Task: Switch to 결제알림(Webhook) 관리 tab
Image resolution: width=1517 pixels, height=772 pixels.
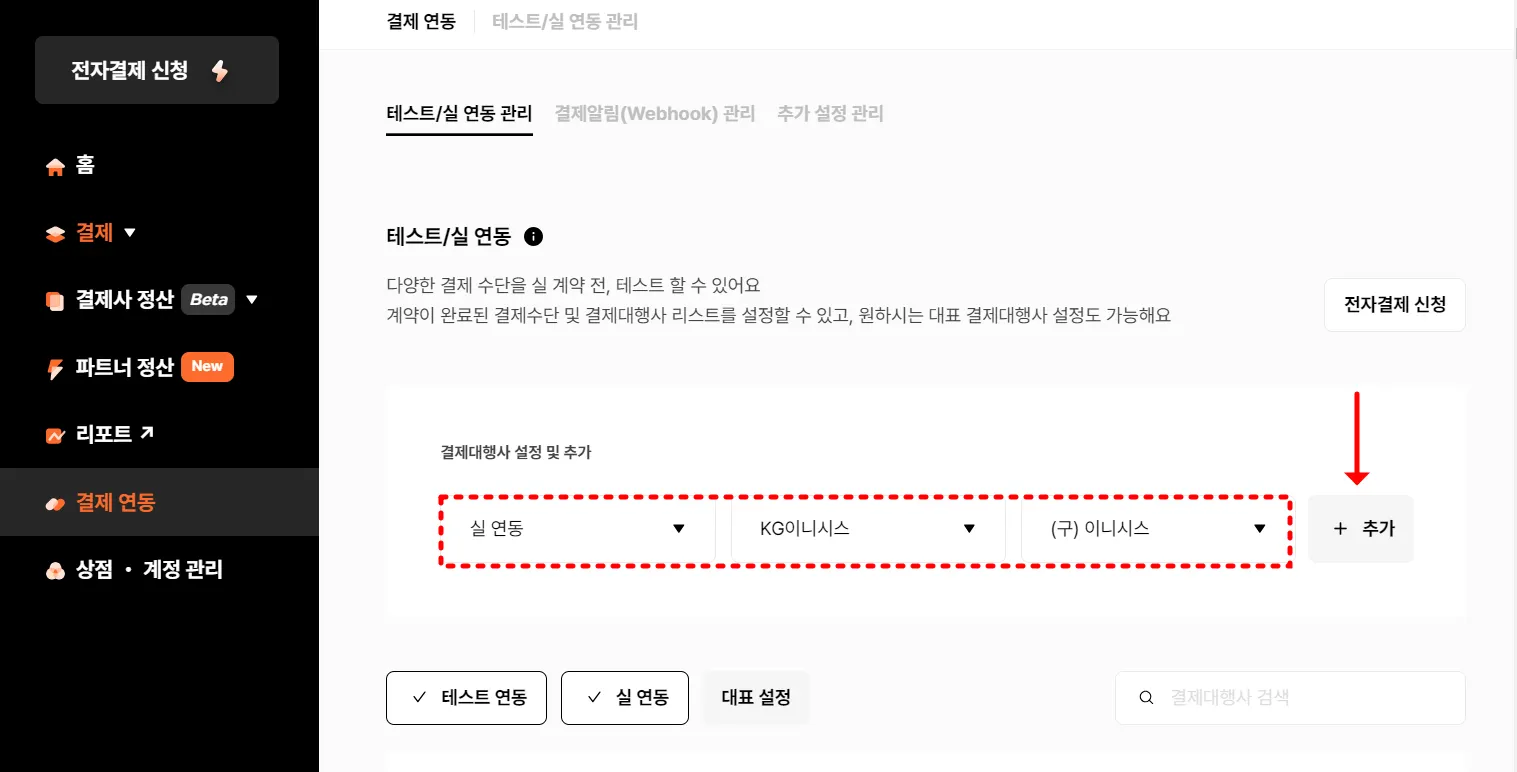Action: (654, 114)
